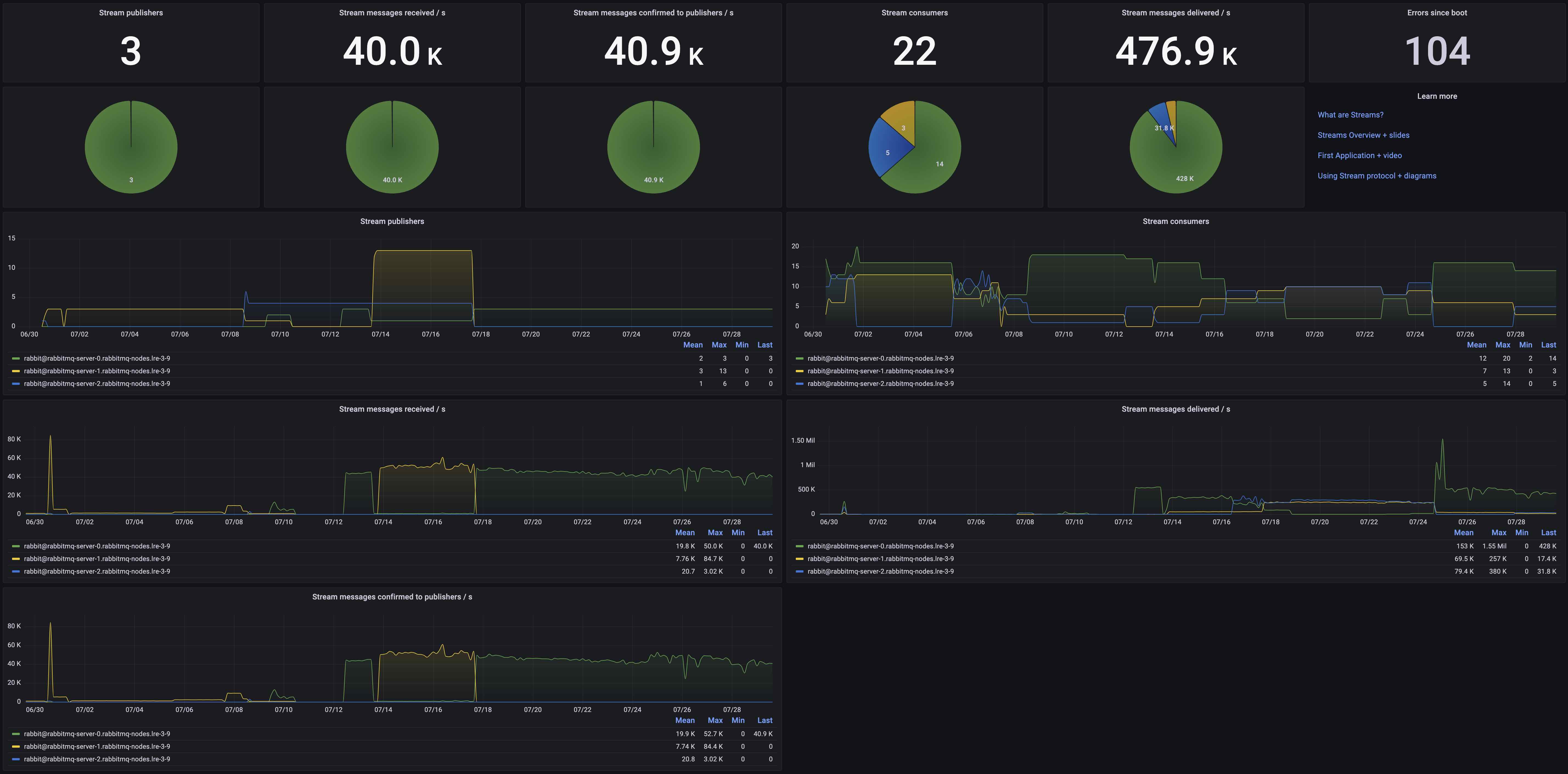
Task: Open 'Using Stream protocol + diagrams' link
Action: coord(1376,176)
